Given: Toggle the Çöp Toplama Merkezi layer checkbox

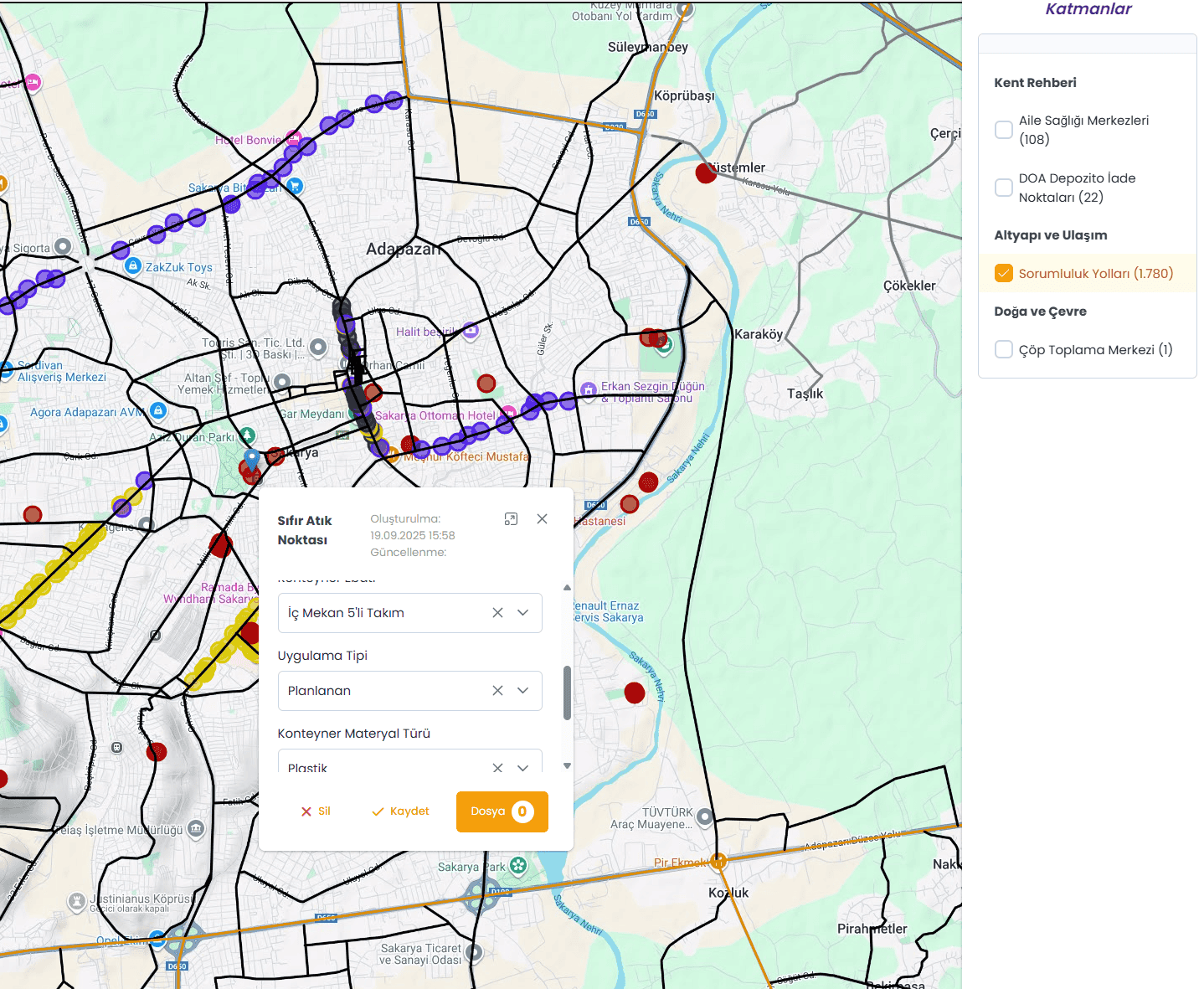Looking at the screenshot, I should pos(1004,350).
